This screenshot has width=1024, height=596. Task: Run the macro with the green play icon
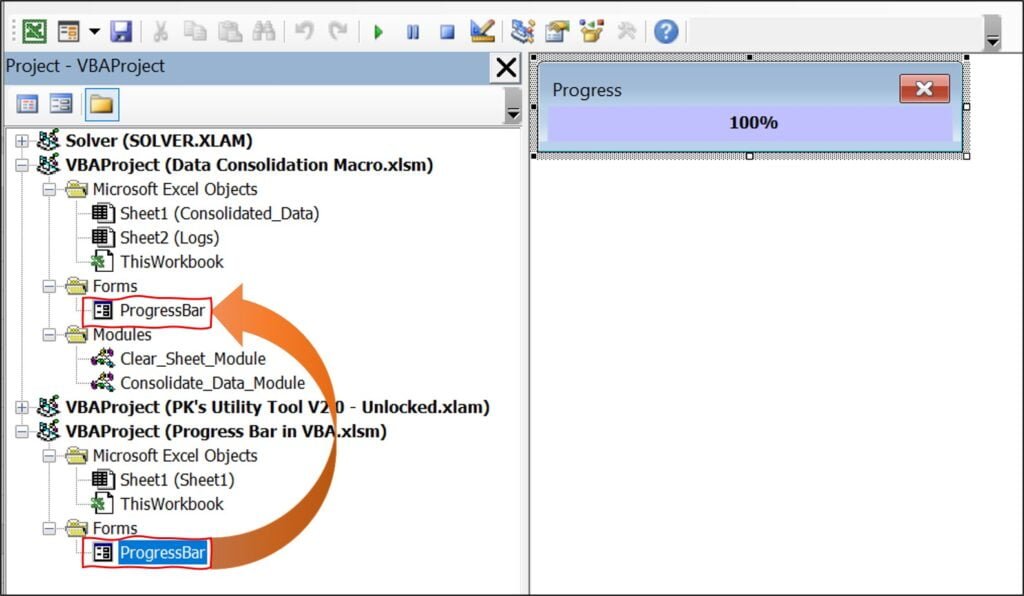378,32
